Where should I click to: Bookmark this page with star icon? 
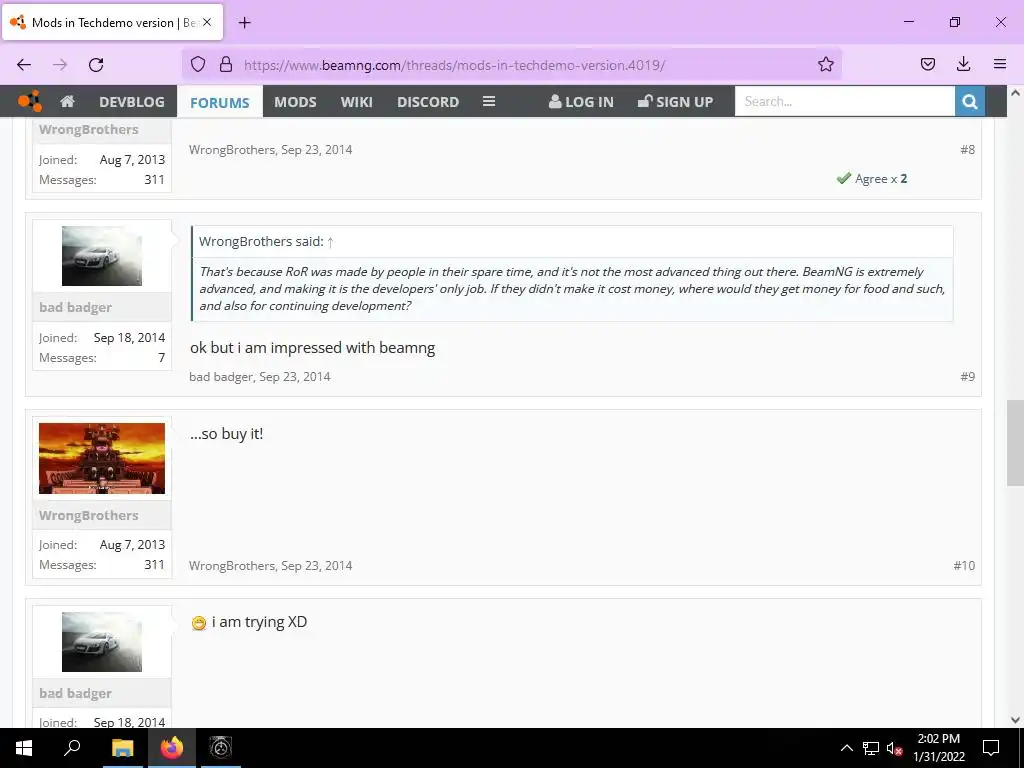tap(825, 64)
